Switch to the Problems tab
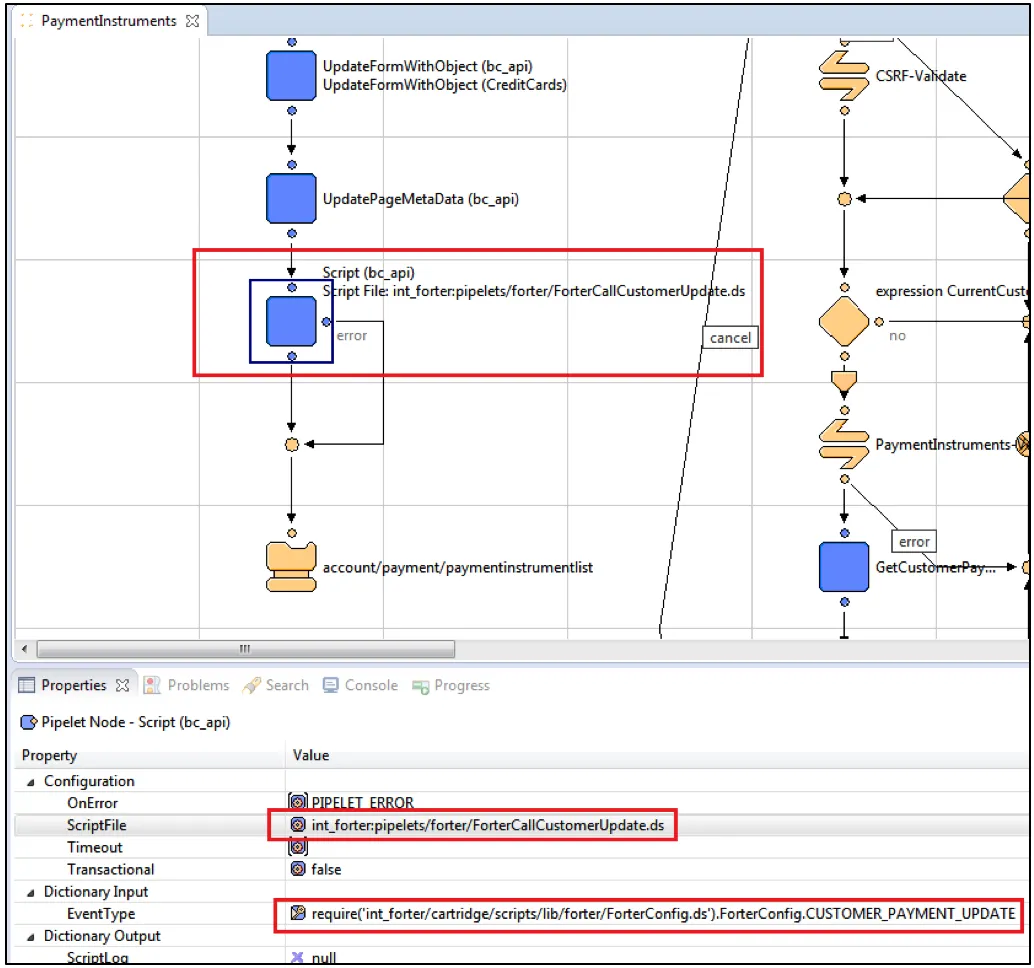This screenshot has height=968, width=1034. (x=187, y=685)
